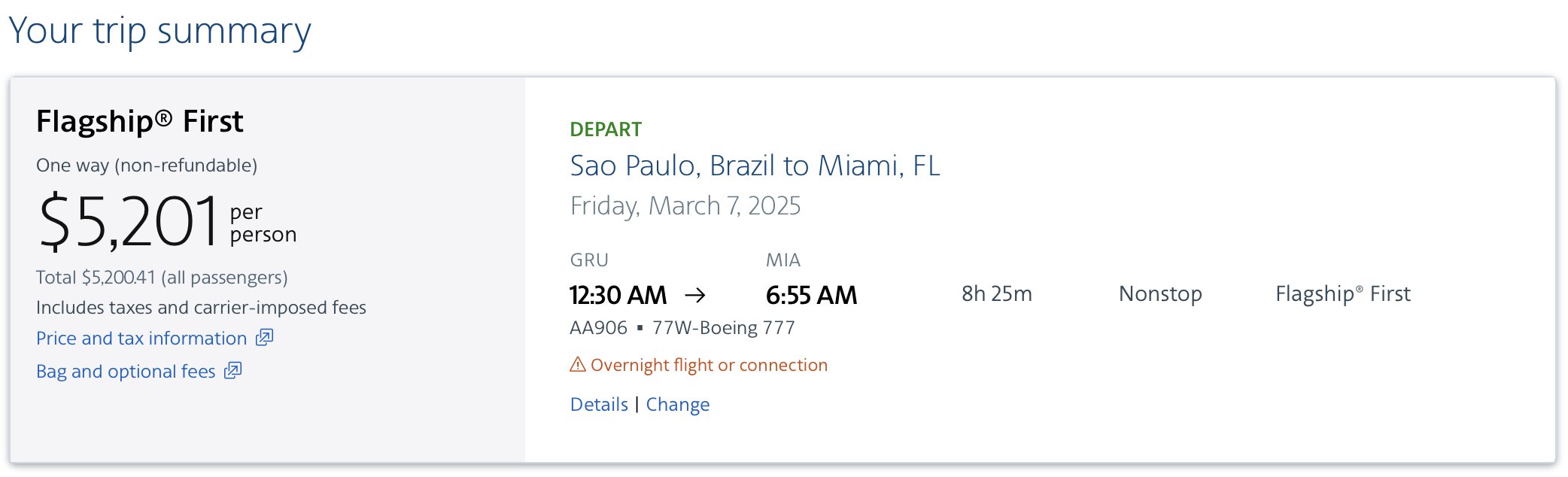Click the Sao Paulo, Brazil to Miami, FL route title
The height and width of the screenshot is (477, 1568).
pos(755,166)
